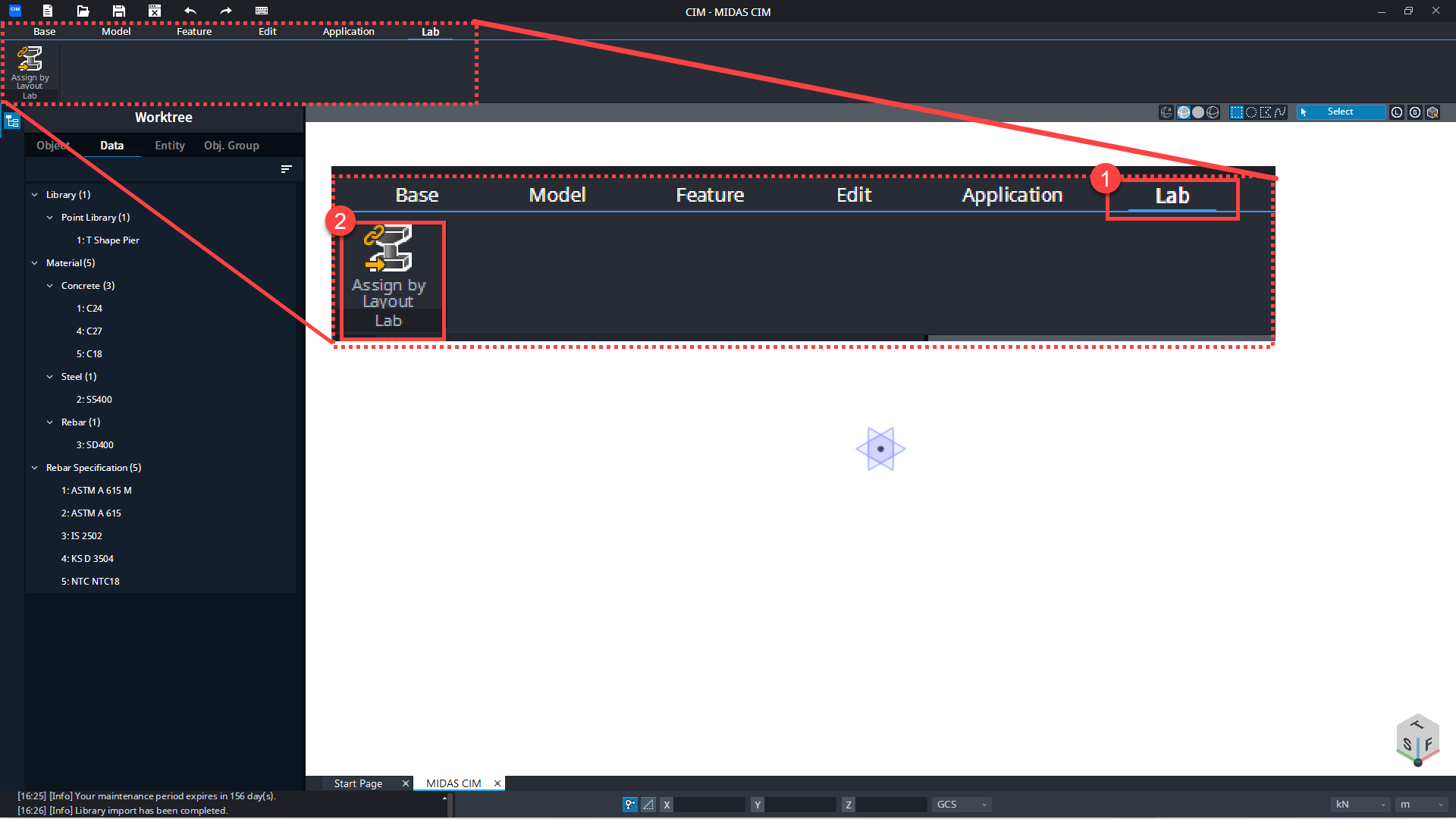Create a new file from quick toolbar
Viewport: 1456px width, 819px height.
[x=48, y=11]
